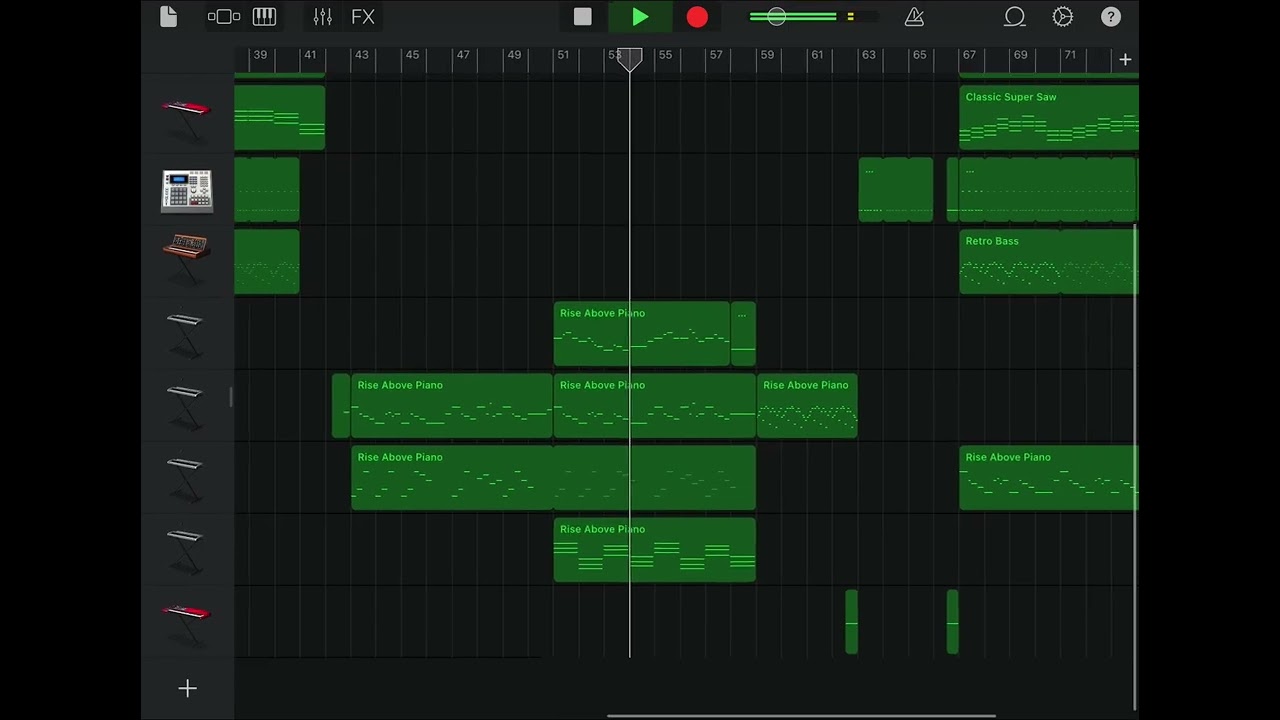Click the playhead marker on the ruler
Viewport: 1280px width, 720px height.
coord(630,60)
